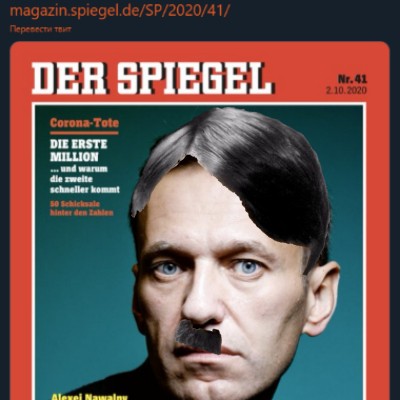This screenshot has height=400, width=400.
Task: Click the '2.10.2020' issue date
Action: click(347, 90)
